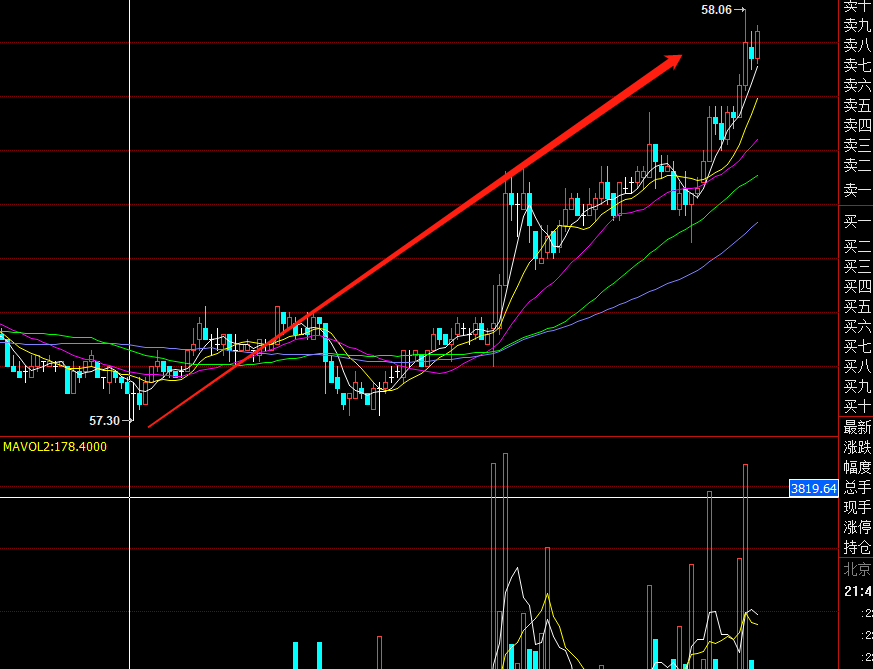The image size is (873, 669).
Task: Click the 北京 time zone label
Action: (x=857, y=570)
